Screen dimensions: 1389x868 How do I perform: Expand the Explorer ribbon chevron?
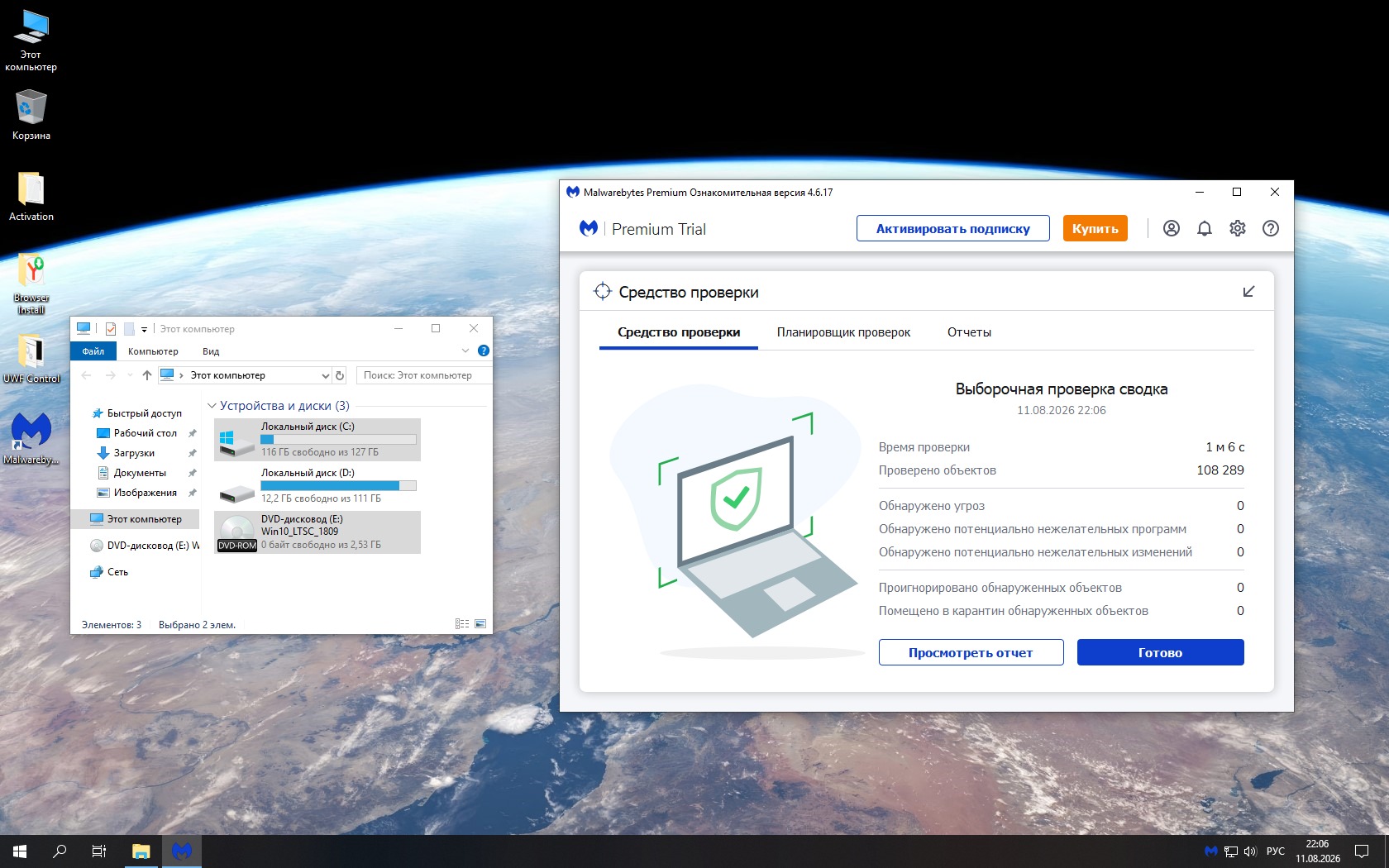(x=465, y=351)
